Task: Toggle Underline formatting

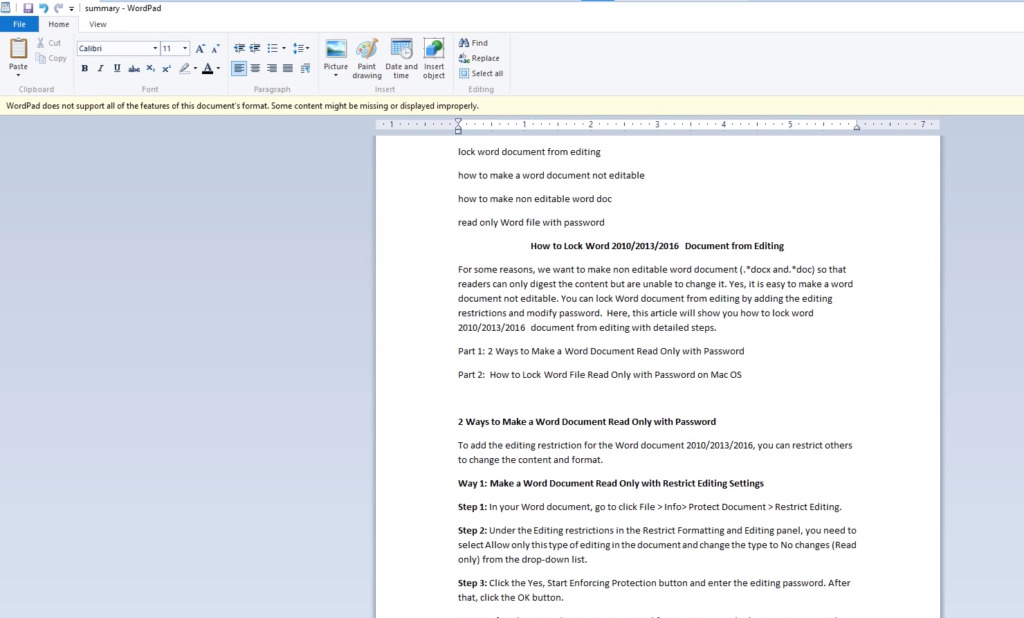Action: pos(117,69)
